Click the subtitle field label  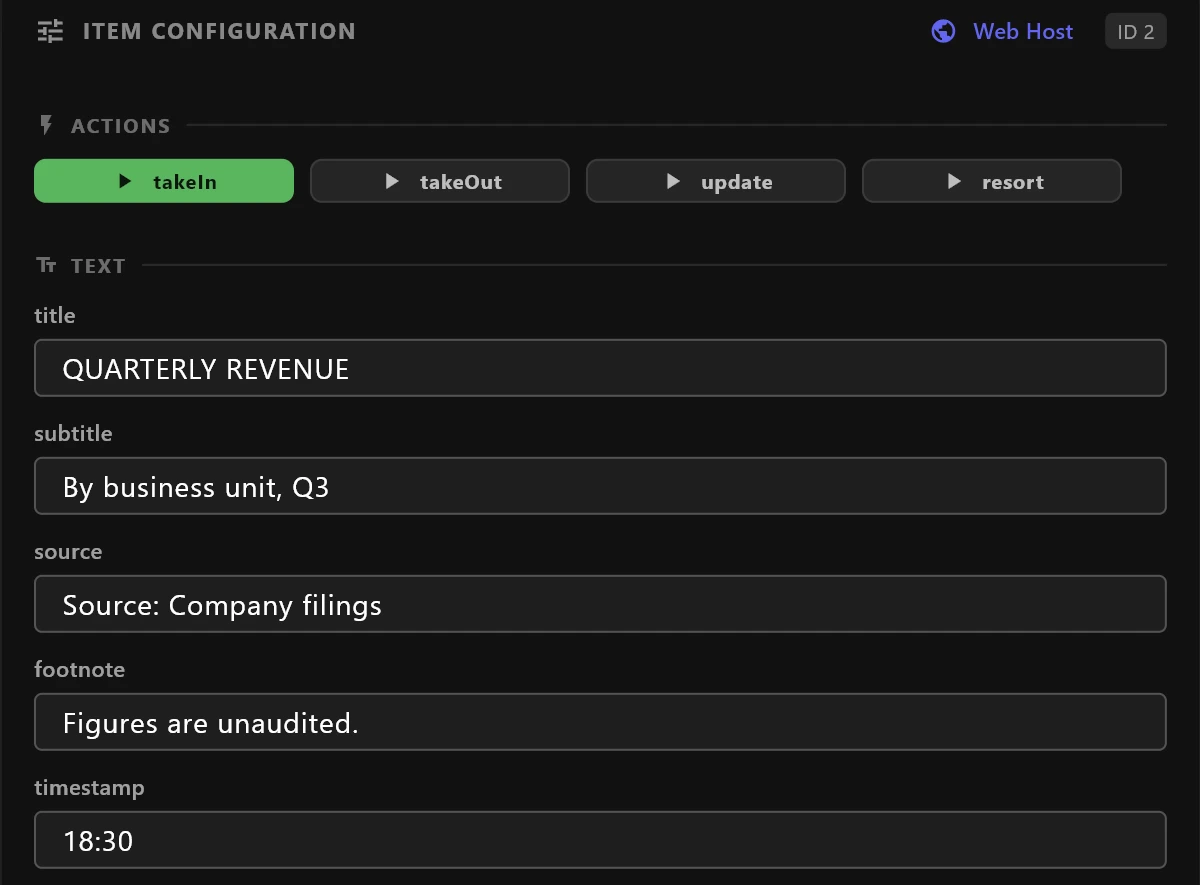(x=73, y=433)
